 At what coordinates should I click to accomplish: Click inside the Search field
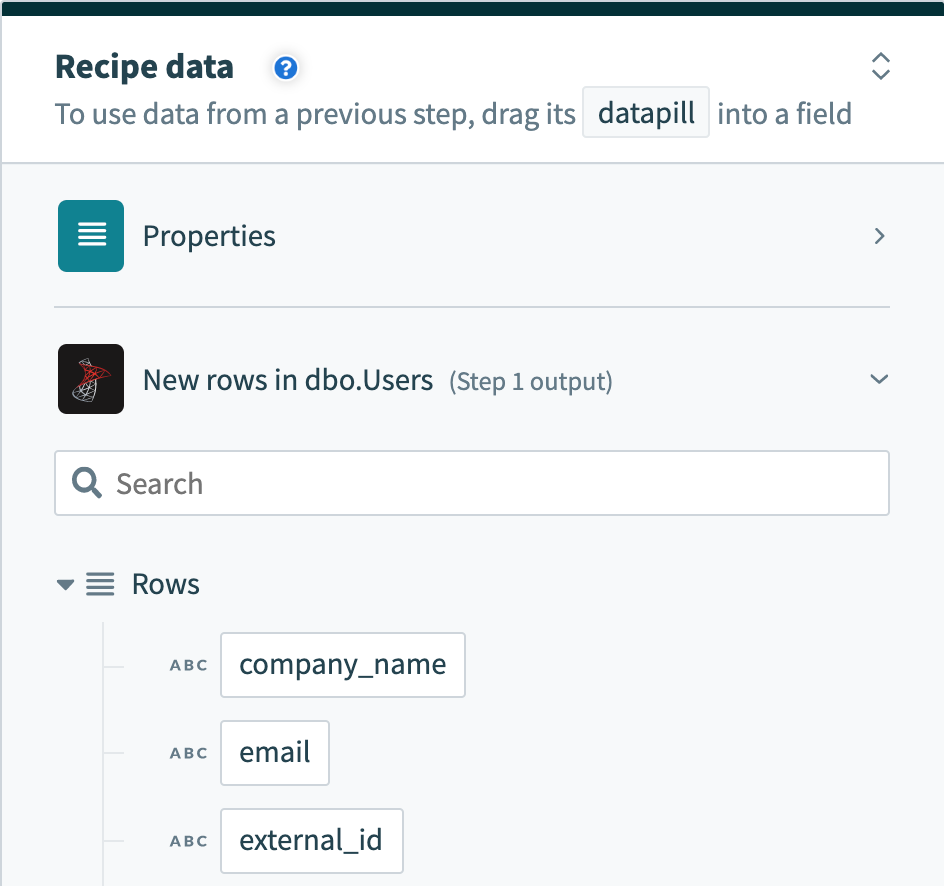(x=400, y=483)
